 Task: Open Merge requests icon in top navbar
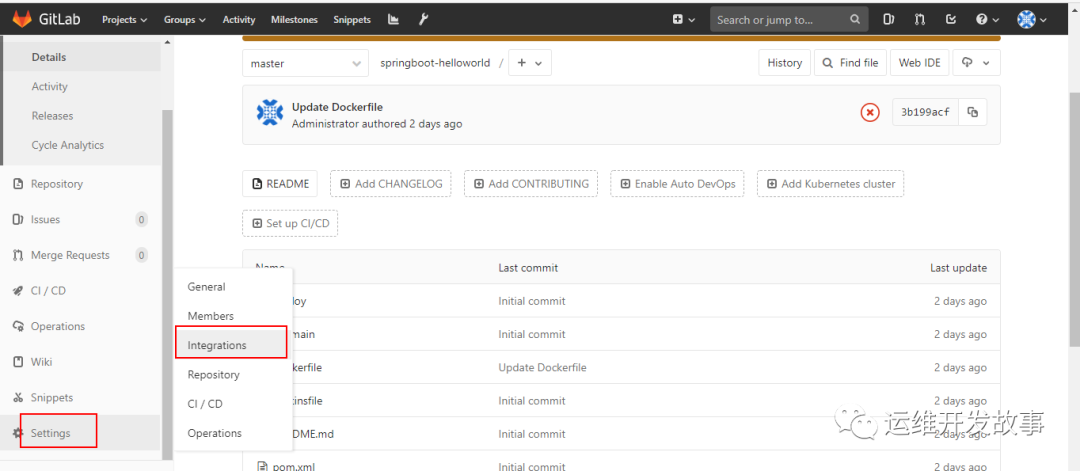(920, 20)
